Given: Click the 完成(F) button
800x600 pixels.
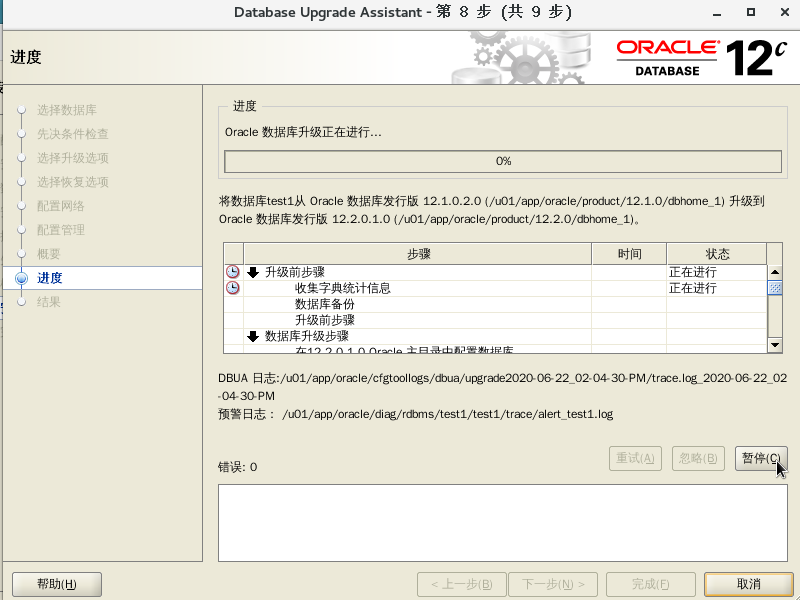Looking at the screenshot, I should [x=650, y=584].
